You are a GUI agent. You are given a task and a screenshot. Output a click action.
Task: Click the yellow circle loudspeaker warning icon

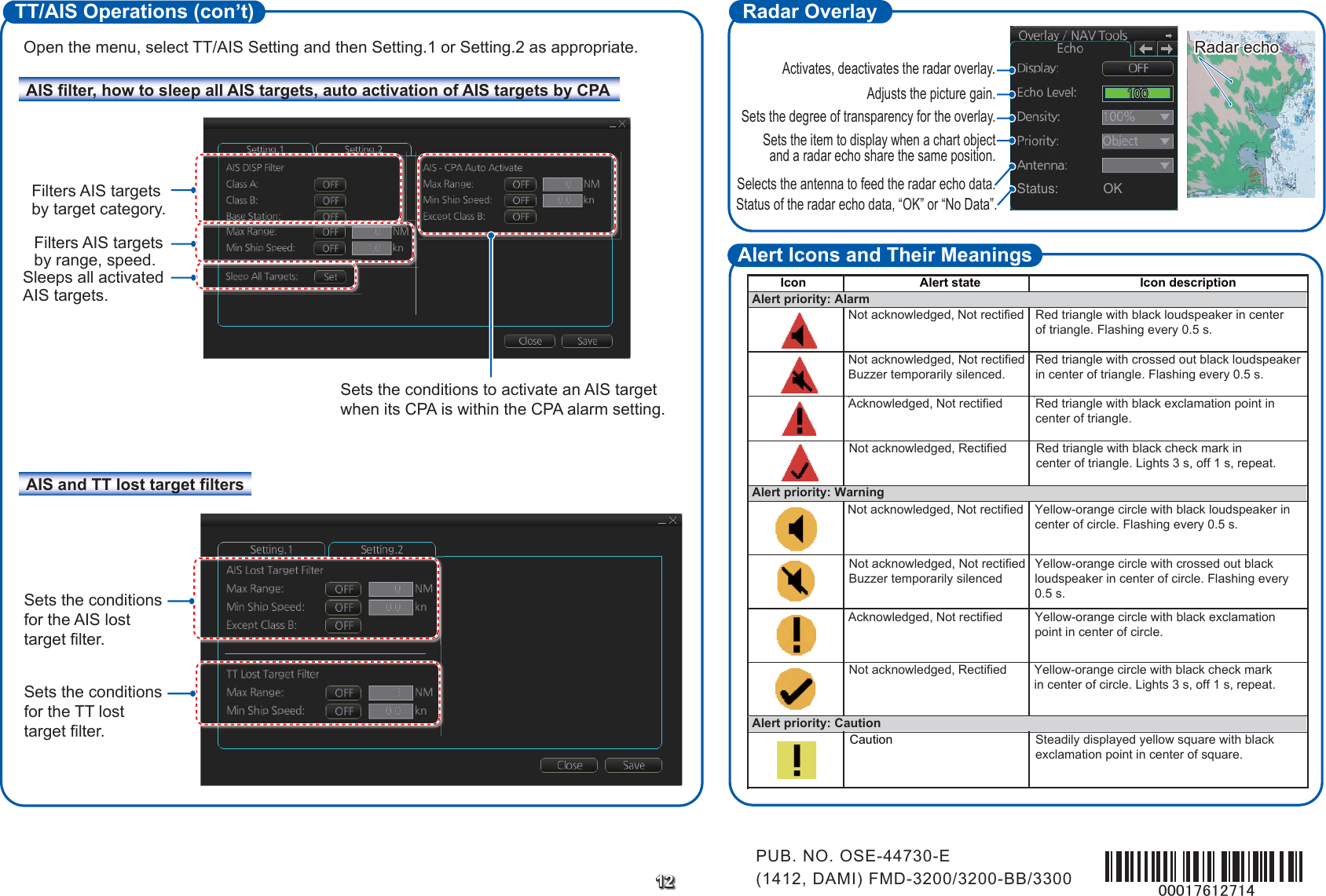tap(796, 528)
